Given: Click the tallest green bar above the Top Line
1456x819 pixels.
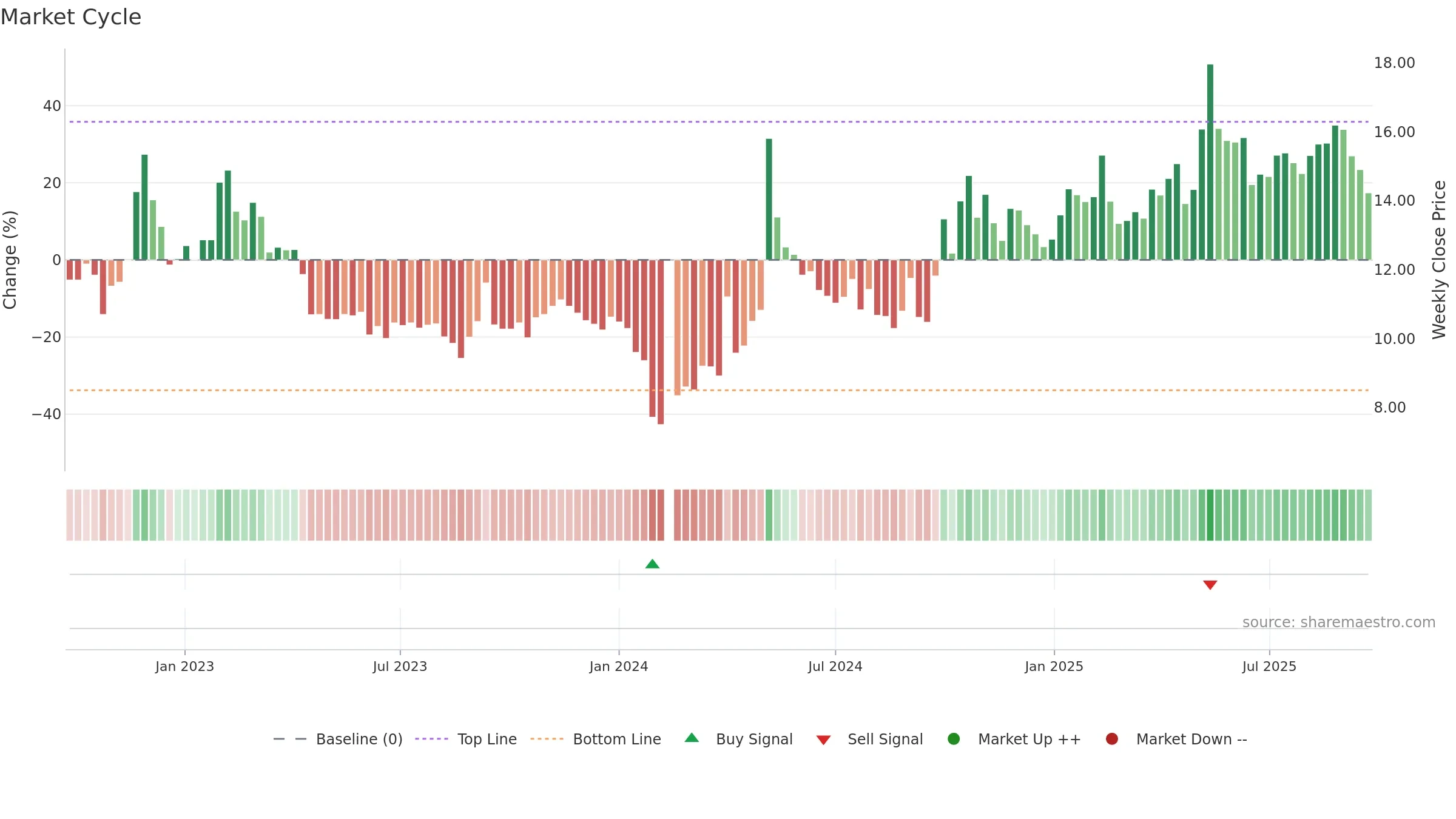Looking at the screenshot, I should [1210, 162].
